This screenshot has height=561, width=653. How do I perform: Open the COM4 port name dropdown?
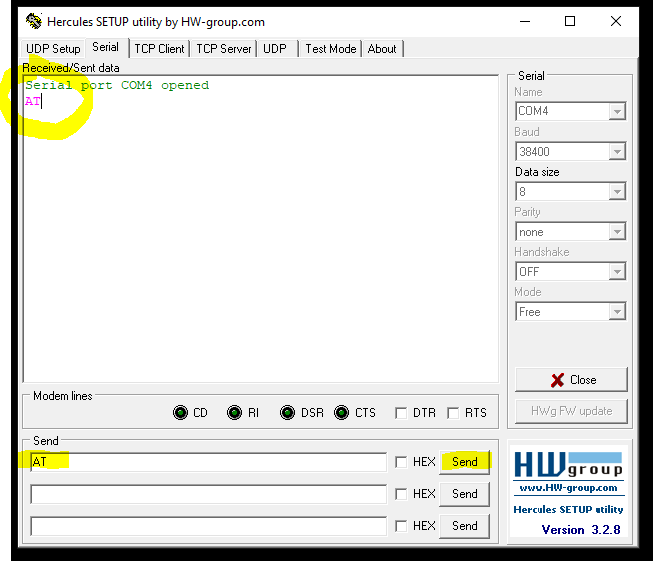[617, 112]
